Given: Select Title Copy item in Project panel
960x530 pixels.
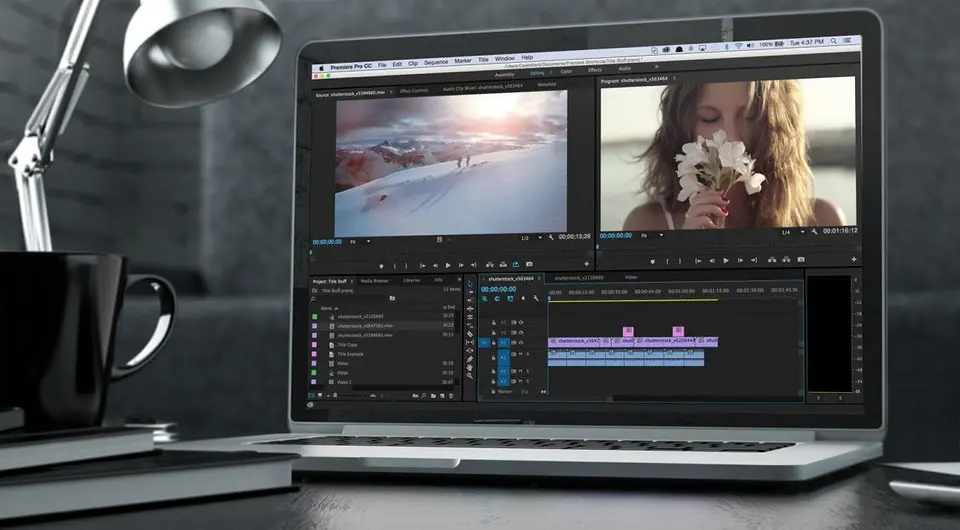Looking at the screenshot, I should [347, 345].
